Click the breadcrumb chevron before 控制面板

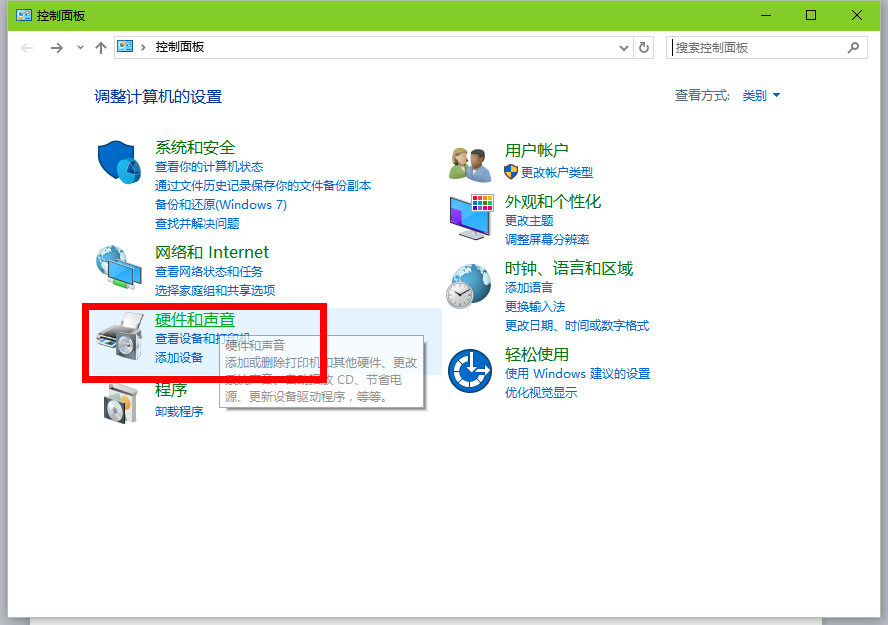click(143, 48)
